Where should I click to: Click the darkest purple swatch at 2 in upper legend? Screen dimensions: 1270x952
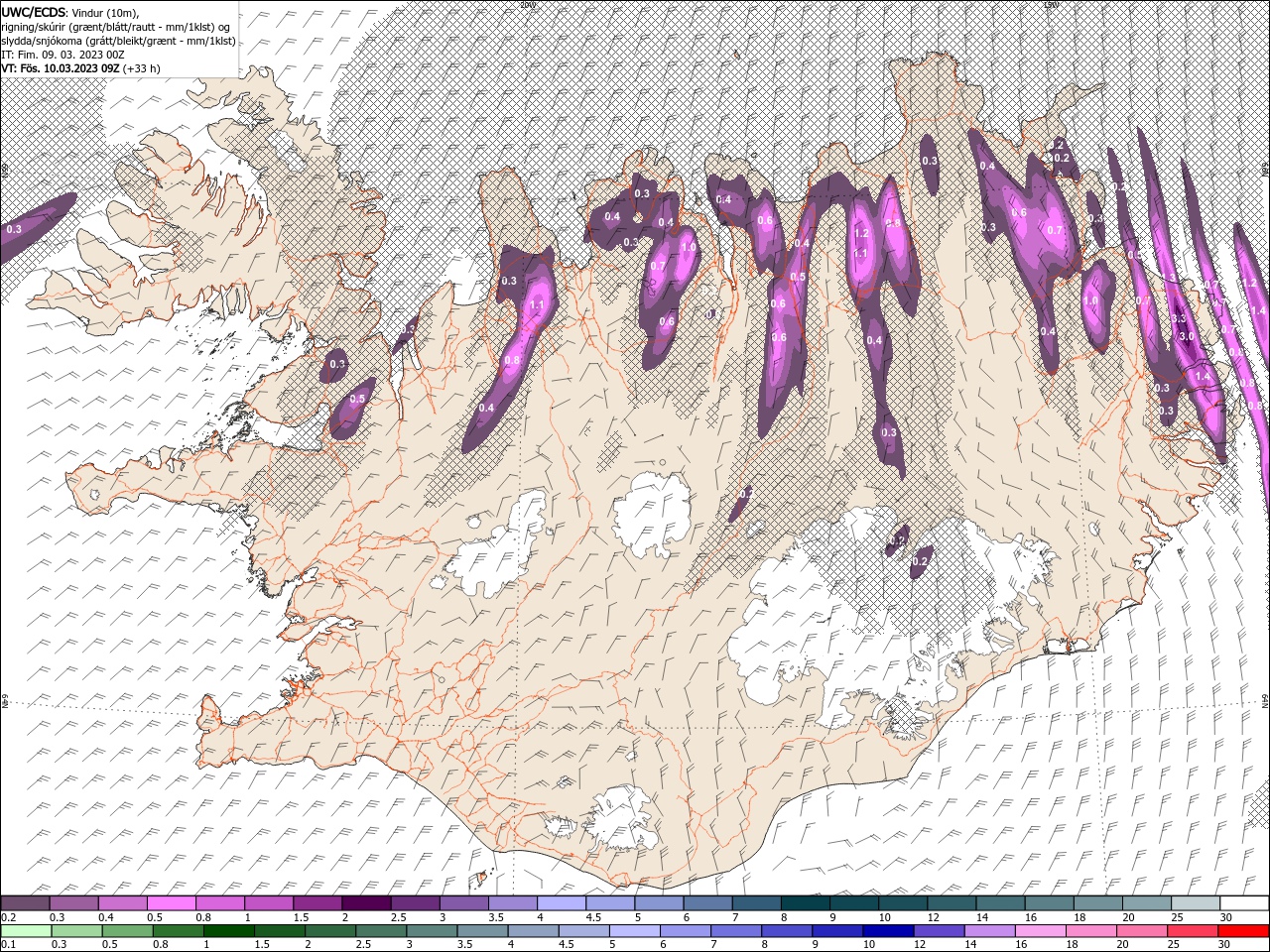click(366, 903)
